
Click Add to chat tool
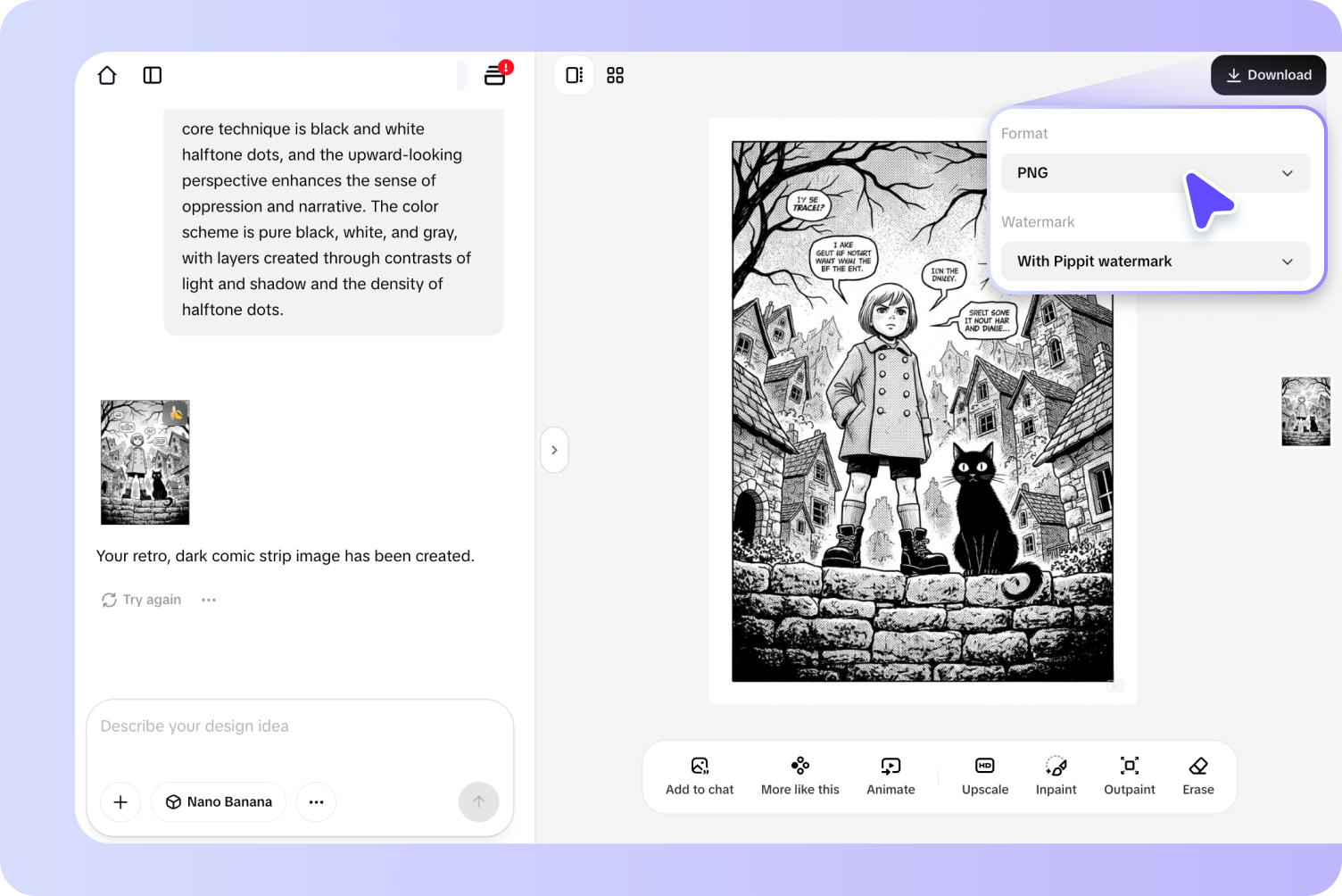700,776
